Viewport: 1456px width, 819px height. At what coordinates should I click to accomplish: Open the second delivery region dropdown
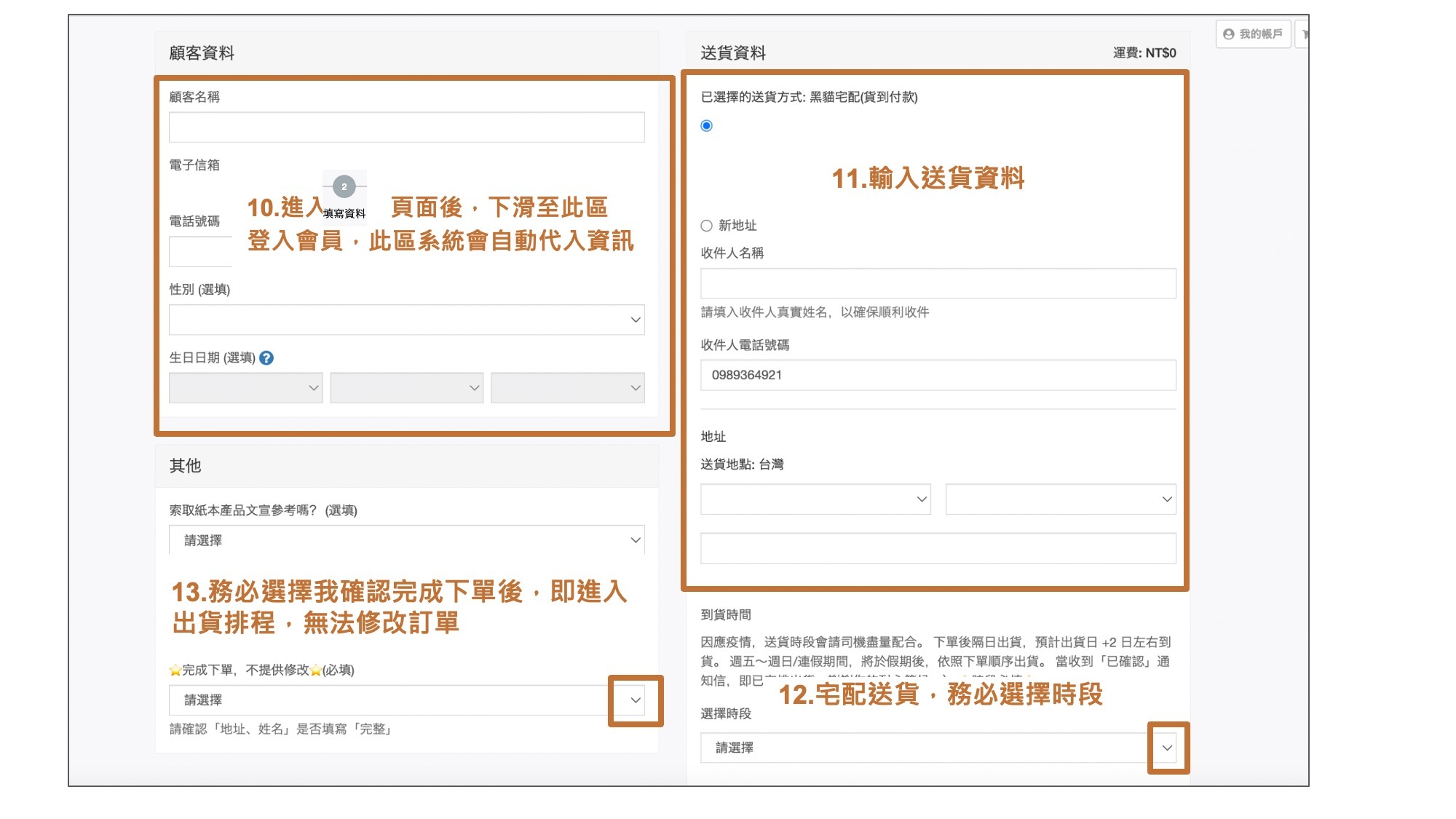tap(1061, 499)
